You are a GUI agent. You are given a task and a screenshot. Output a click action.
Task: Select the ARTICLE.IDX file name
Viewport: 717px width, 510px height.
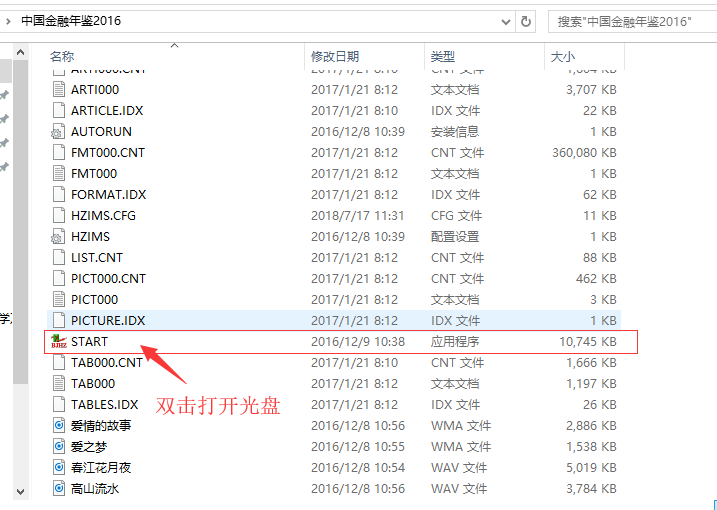point(107,111)
